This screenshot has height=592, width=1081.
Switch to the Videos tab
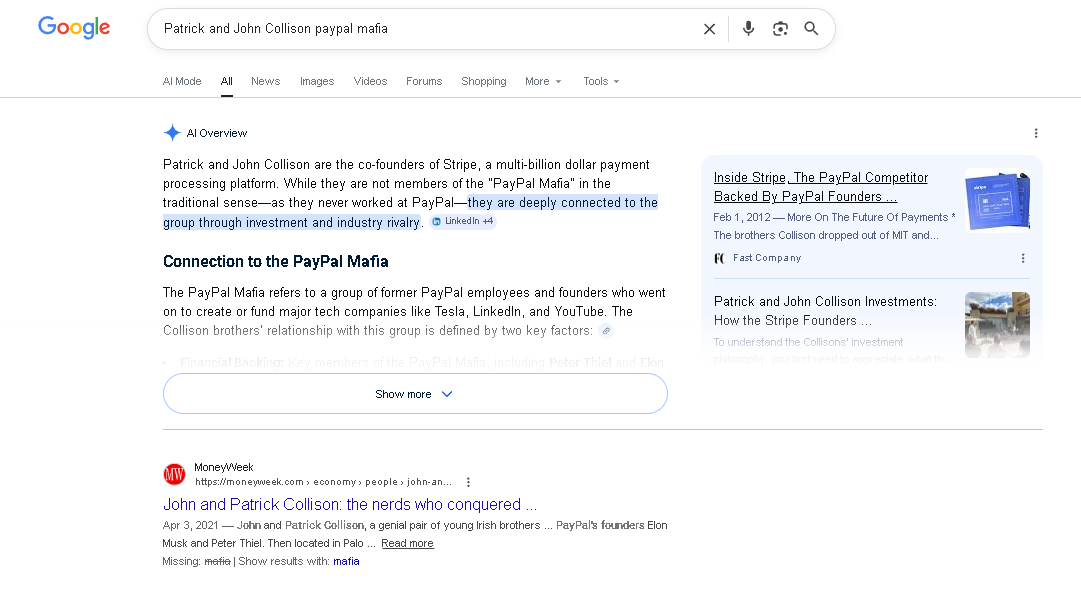(x=370, y=81)
